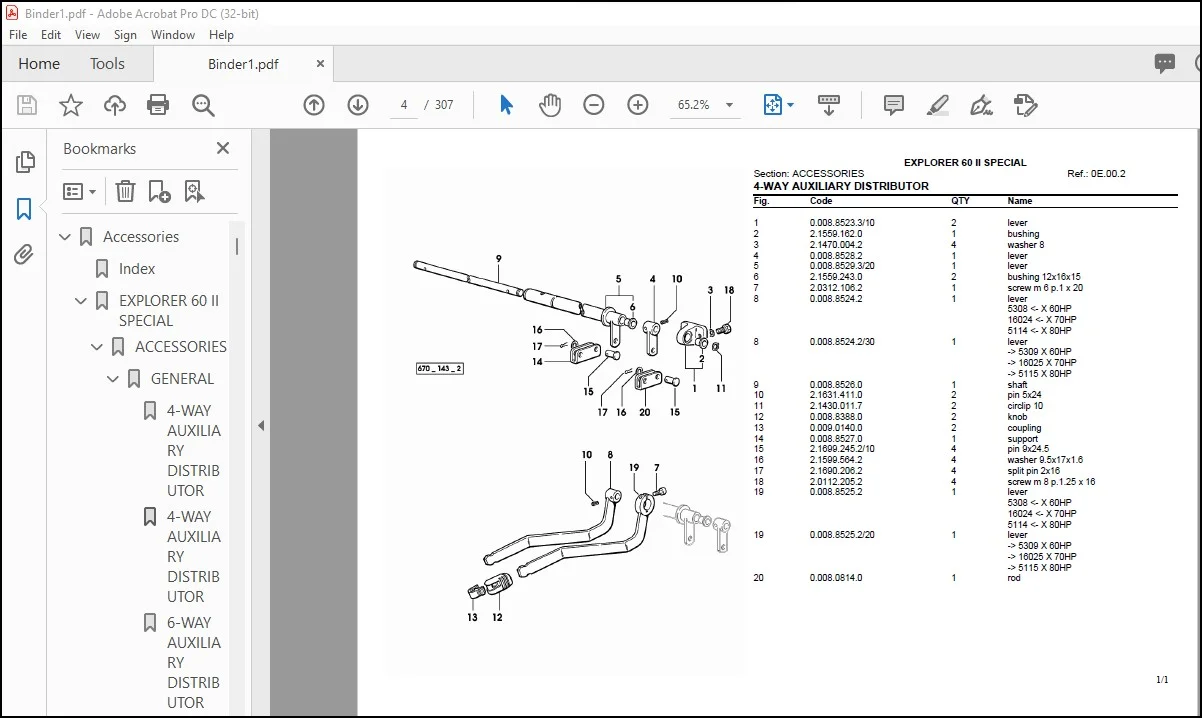Viewport: 1202px width, 718px height.
Task: Click part name 'screw m 8 p.1.25 x 16'
Action: pyautogui.click(x=1051, y=482)
